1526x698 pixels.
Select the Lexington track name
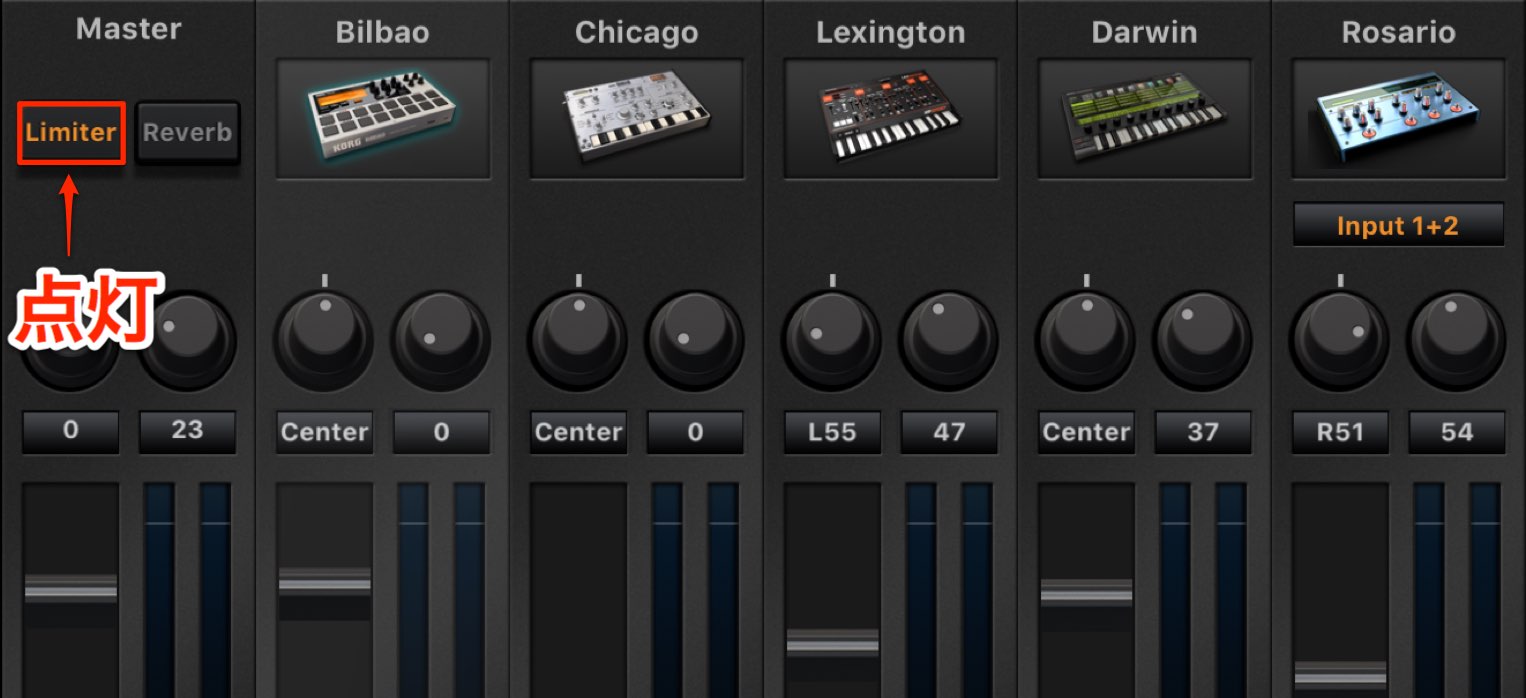coord(891,32)
